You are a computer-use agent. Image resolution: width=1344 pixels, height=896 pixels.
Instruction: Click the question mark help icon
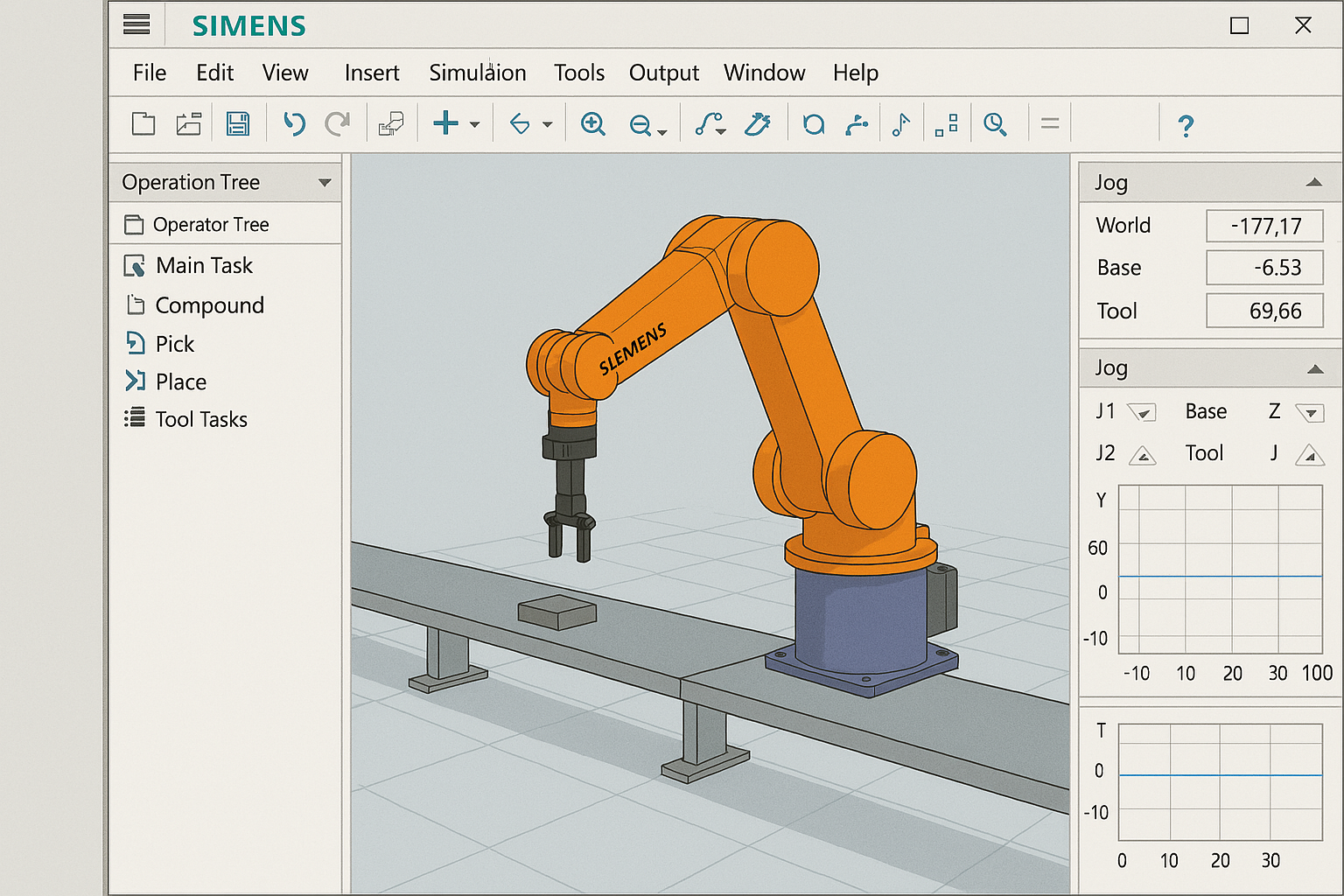(x=1186, y=126)
